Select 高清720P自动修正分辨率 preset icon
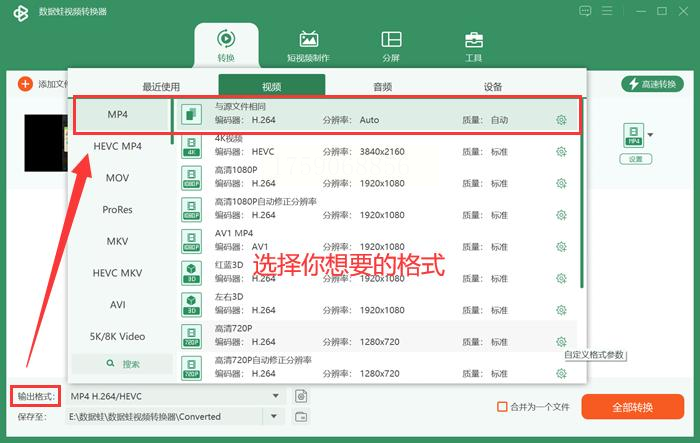Image resolution: width=700 pixels, height=443 pixels. 191,368
